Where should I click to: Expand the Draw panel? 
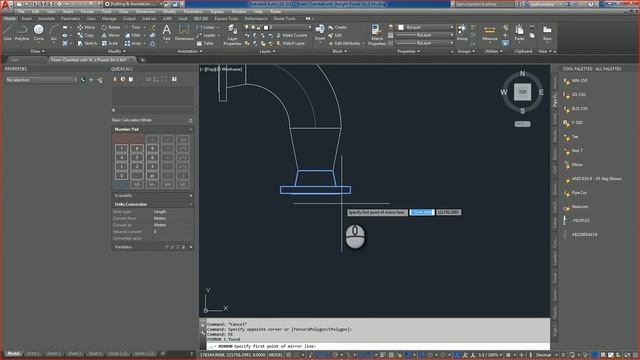pyautogui.click(x=38, y=51)
